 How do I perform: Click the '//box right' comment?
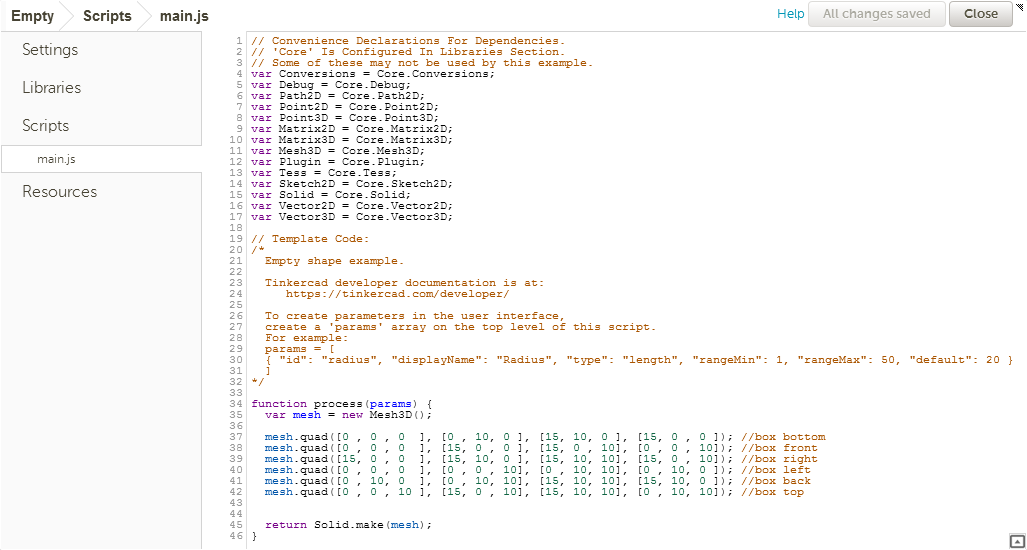pyautogui.click(x=779, y=460)
